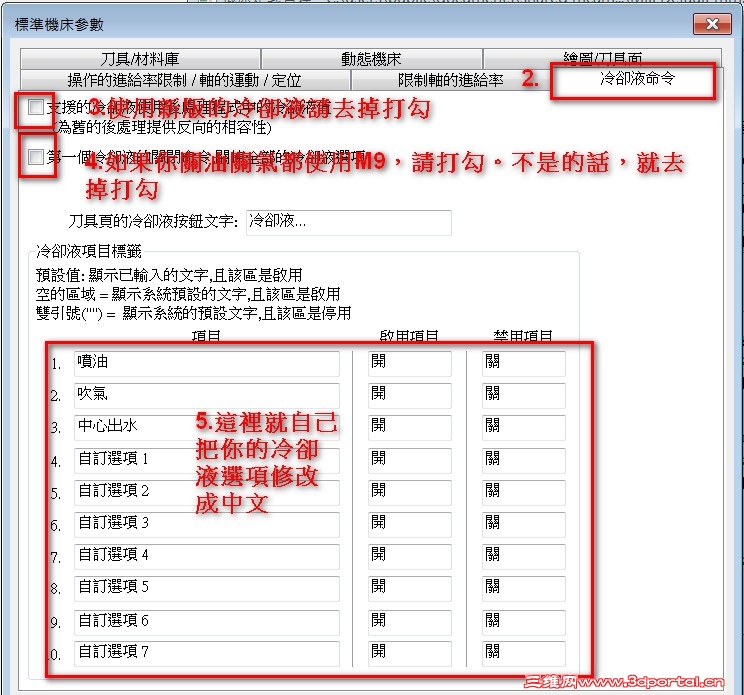Toggle the 第一個冷卻液關閉命令 checkbox

36,157
